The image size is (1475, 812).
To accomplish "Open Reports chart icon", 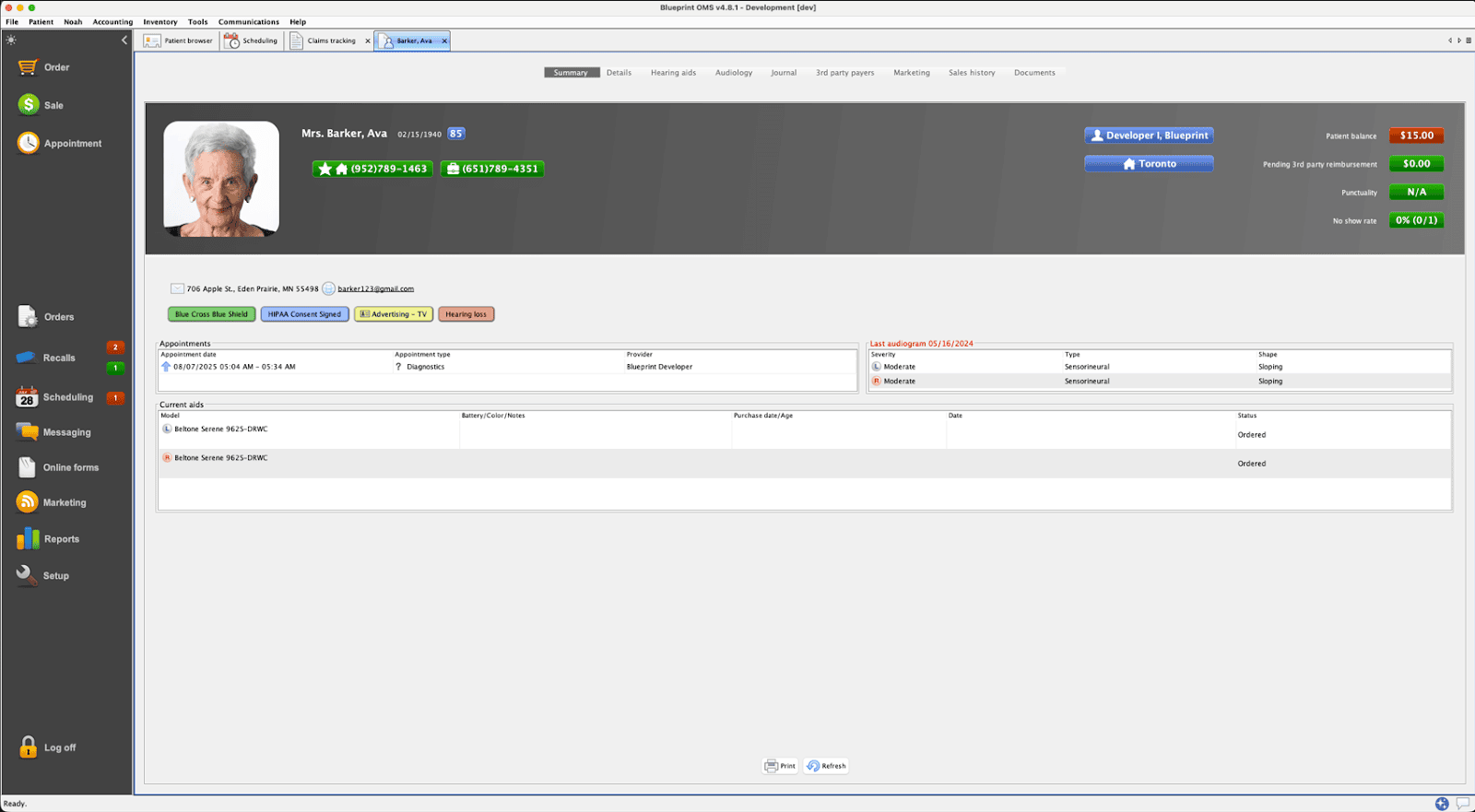I will pos(28,539).
